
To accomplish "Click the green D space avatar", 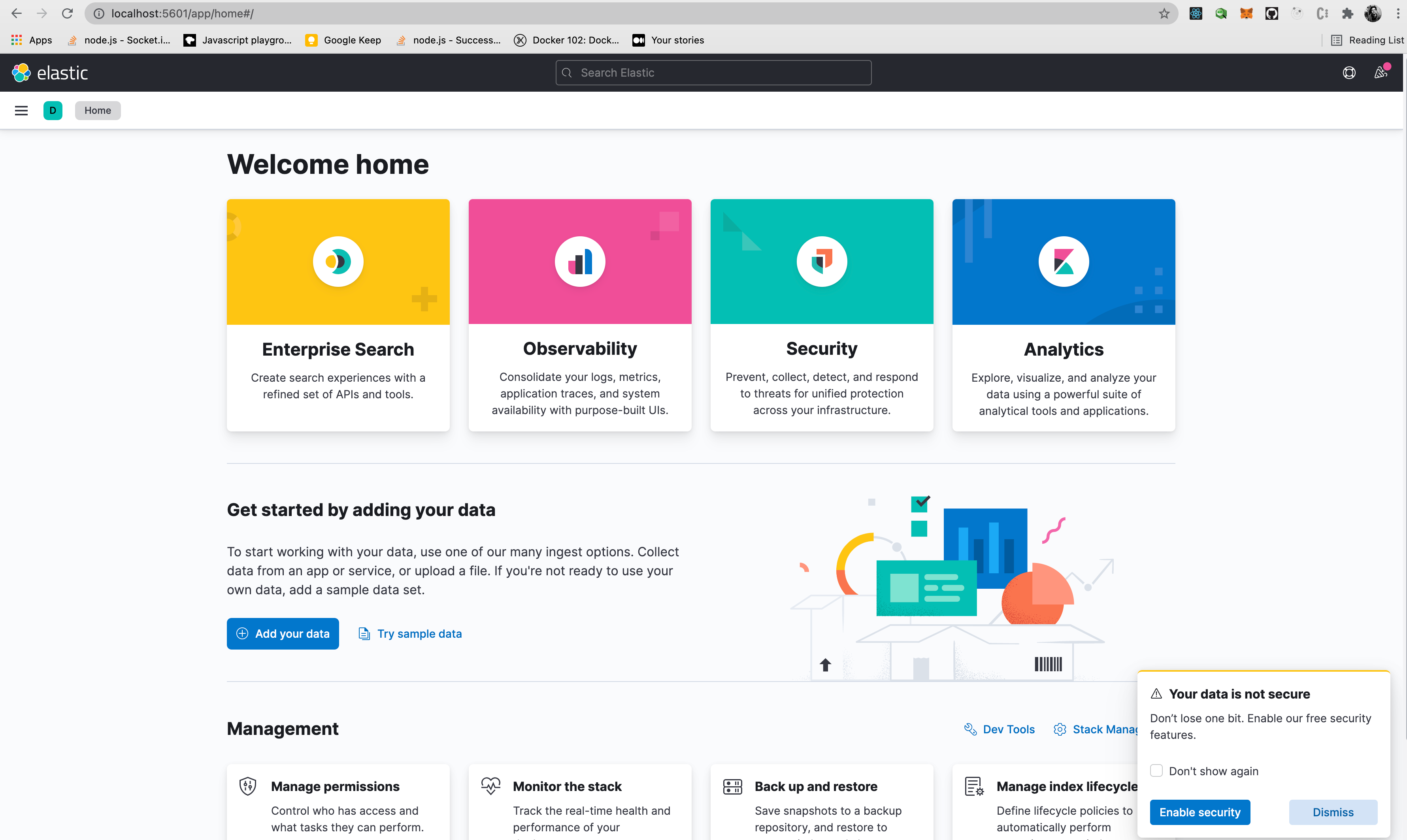I will 53,110.
